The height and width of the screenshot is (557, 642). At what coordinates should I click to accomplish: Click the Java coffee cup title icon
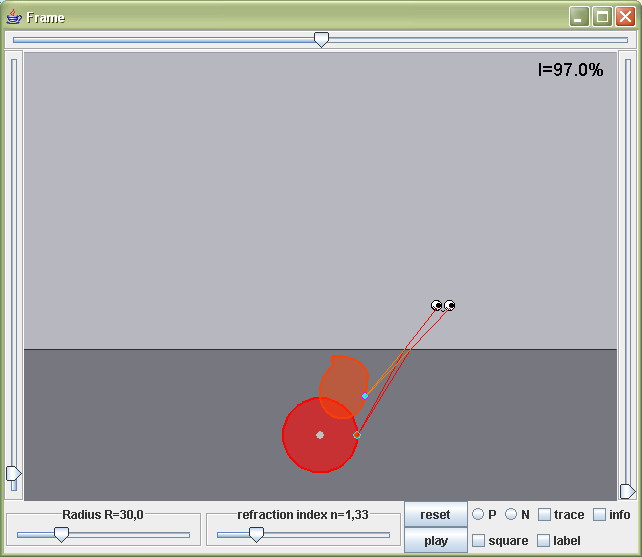pos(14,17)
